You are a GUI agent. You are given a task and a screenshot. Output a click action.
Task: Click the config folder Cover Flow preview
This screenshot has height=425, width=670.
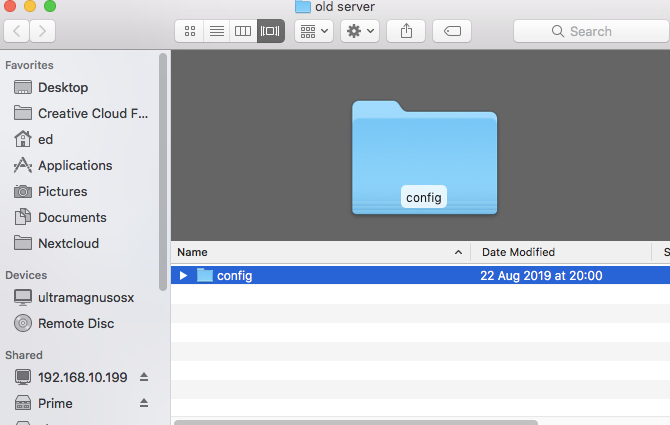[x=424, y=158]
